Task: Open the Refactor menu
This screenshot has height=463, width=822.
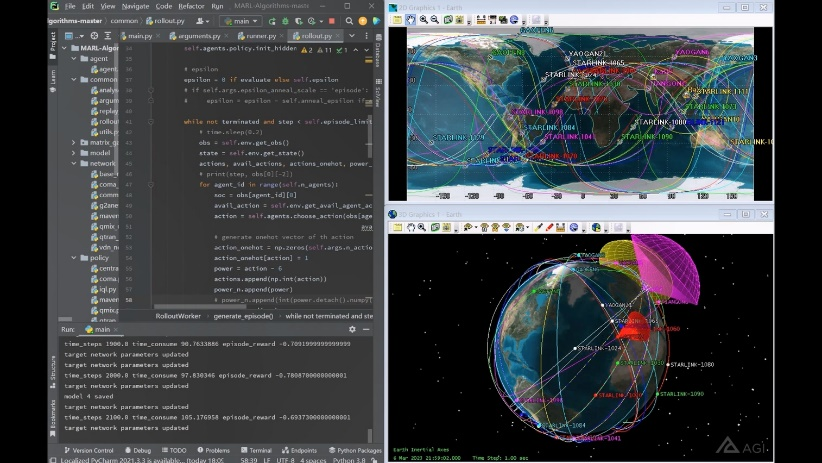Action: click(x=190, y=6)
